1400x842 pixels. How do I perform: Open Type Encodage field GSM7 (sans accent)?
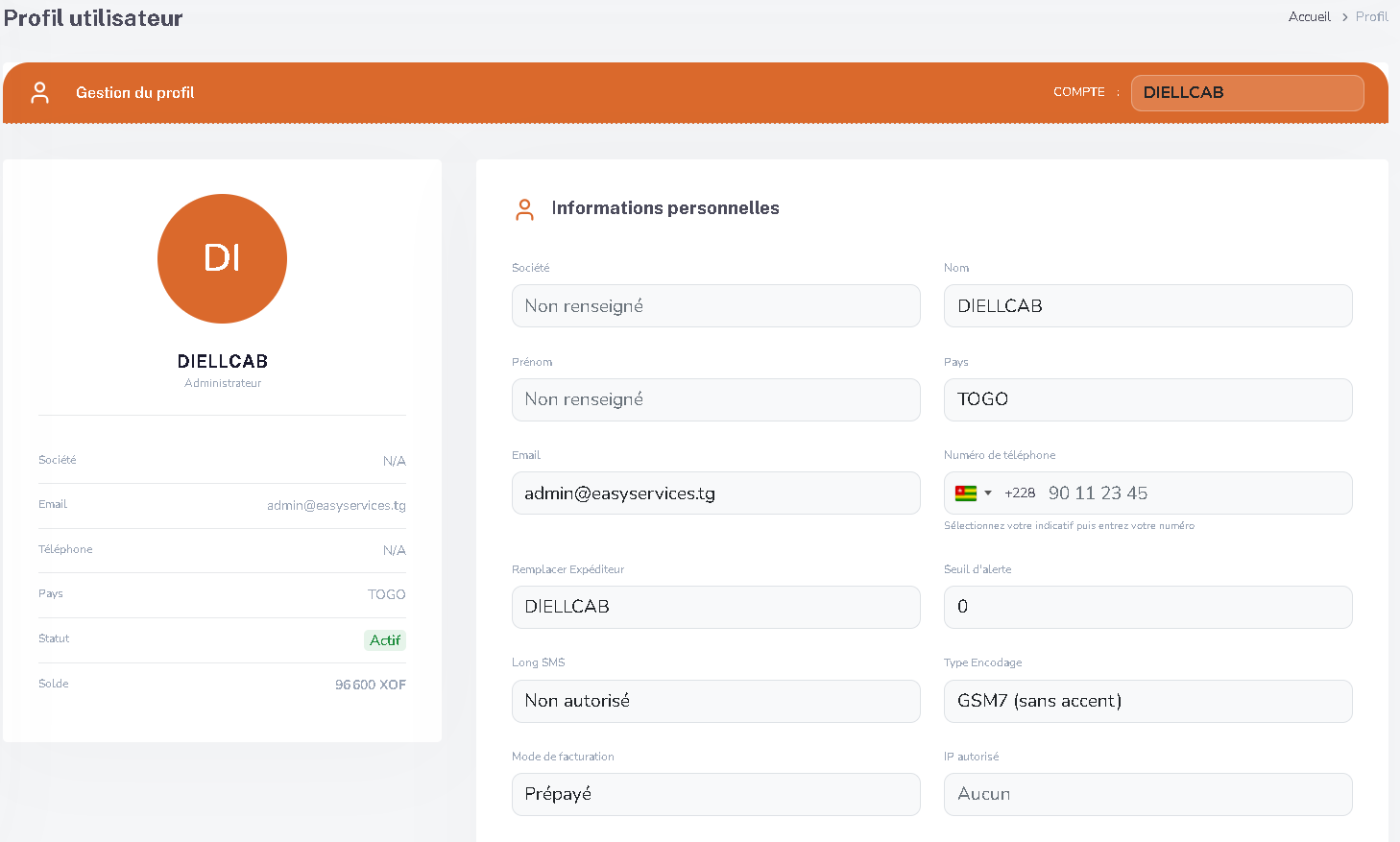tap(1148, 701)
